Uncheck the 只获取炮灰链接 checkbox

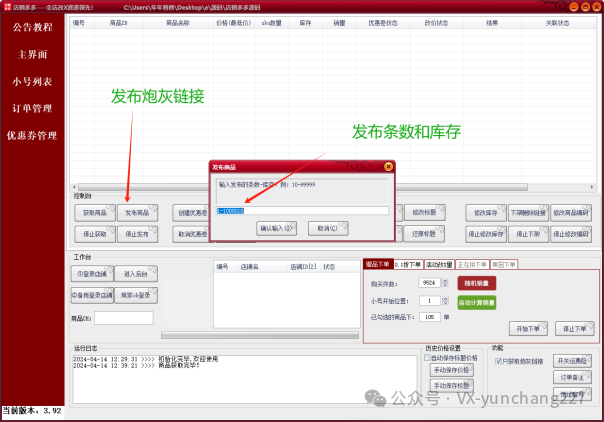tap(498, 361)
